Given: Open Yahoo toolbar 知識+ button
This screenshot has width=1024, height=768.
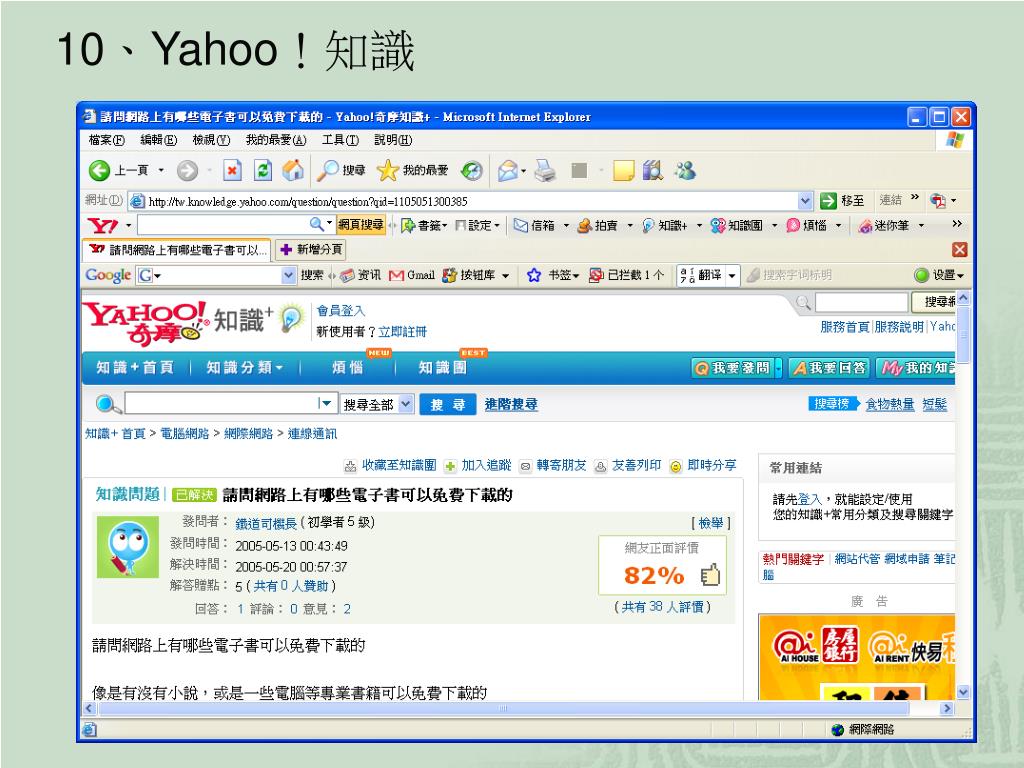Looking at the screenshot, I should [665, 225].
